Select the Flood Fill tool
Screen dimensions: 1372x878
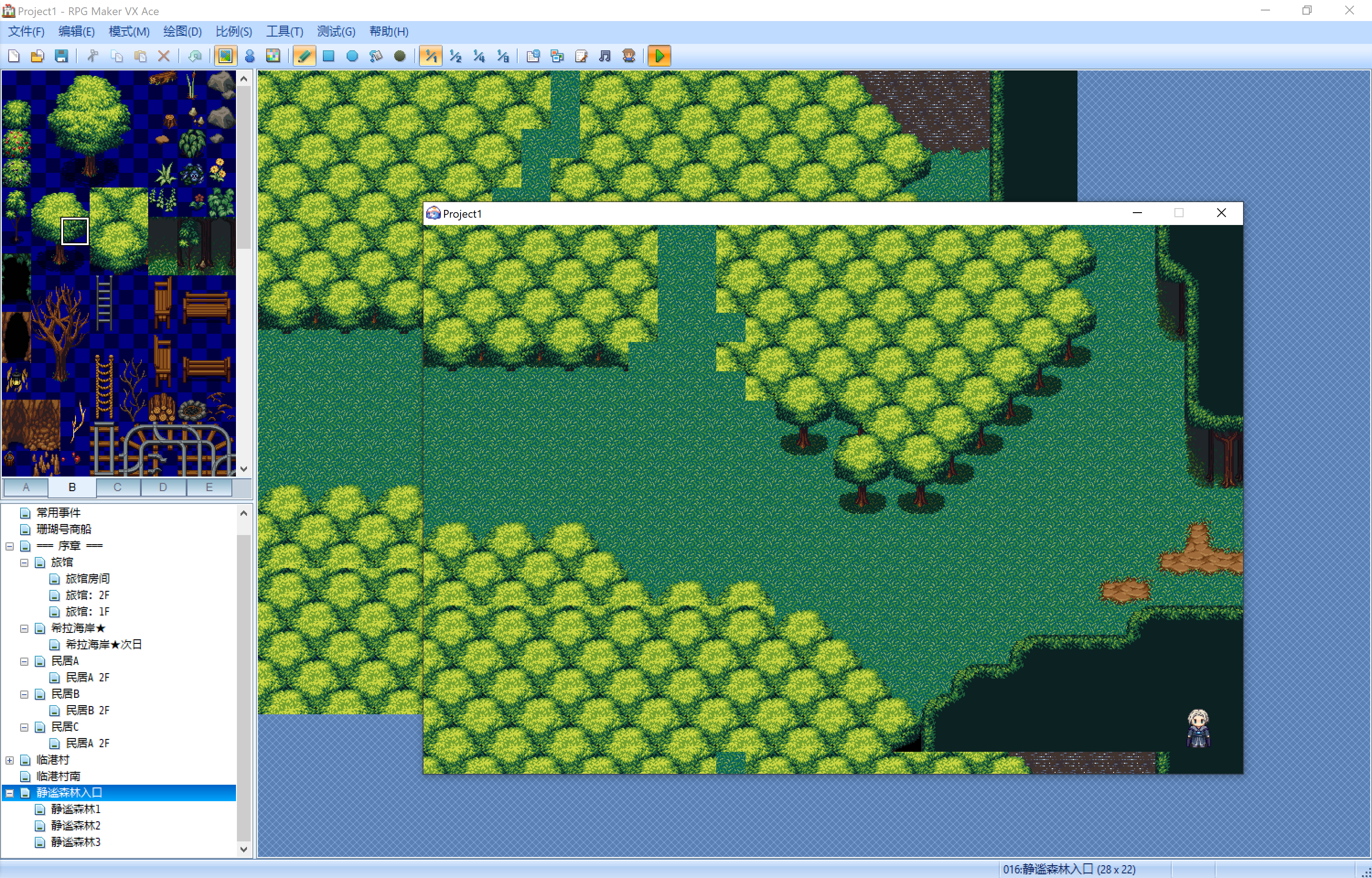pos(376,56)
